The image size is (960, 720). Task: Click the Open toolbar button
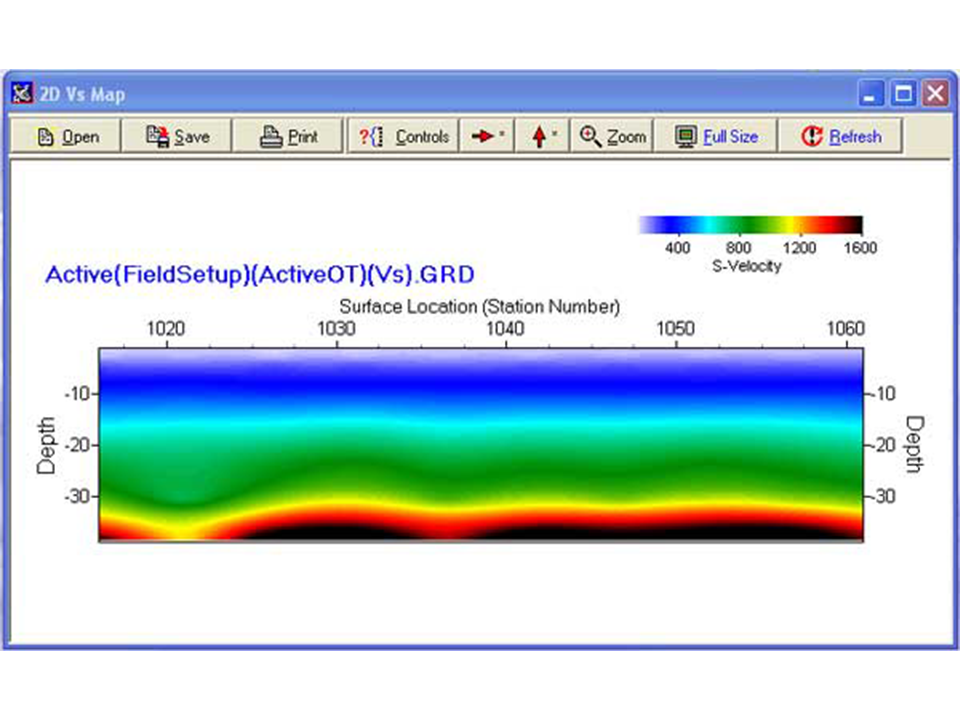(66, 136)
